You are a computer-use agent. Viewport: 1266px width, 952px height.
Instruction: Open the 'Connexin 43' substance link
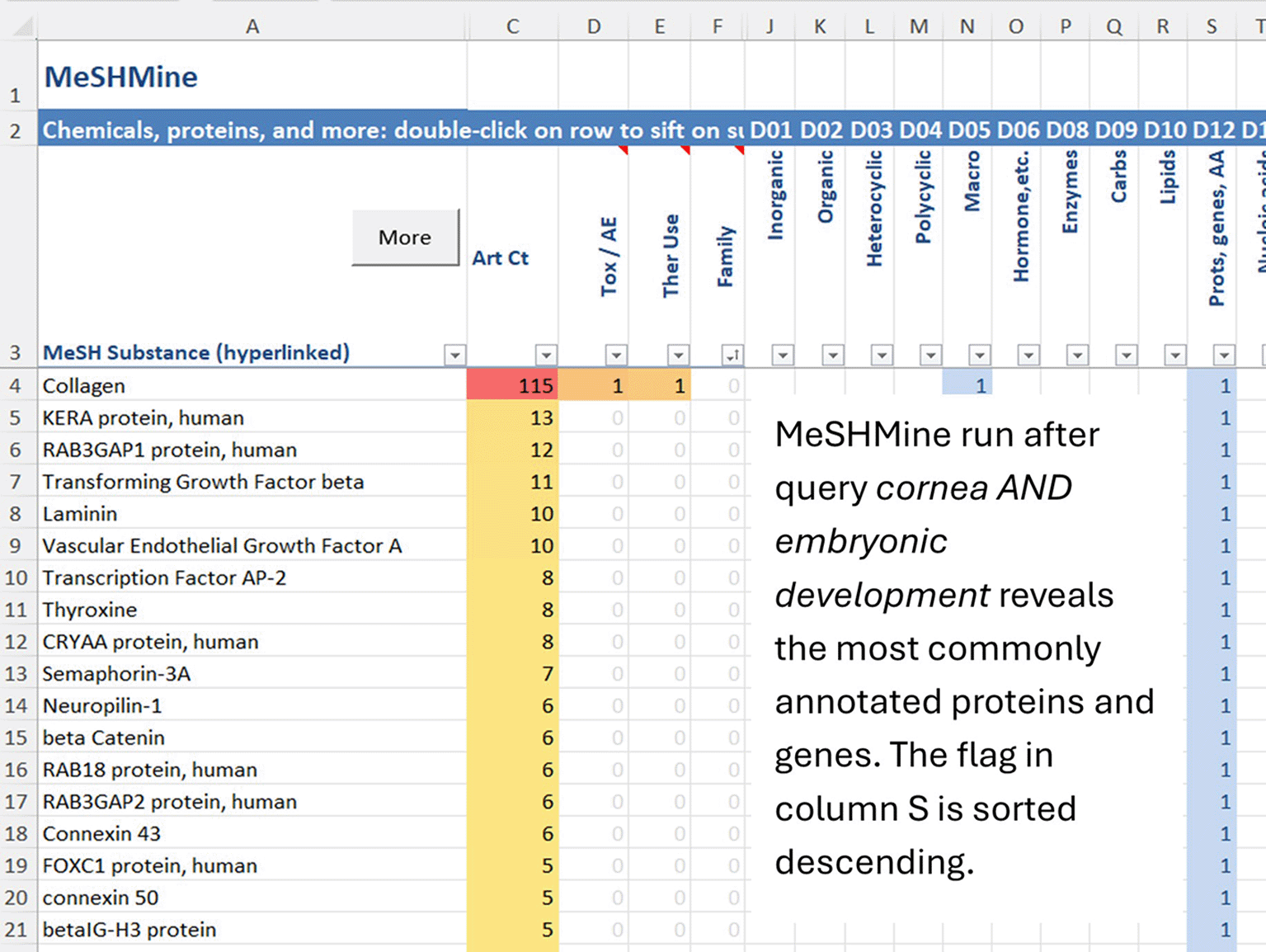point(102,834)
